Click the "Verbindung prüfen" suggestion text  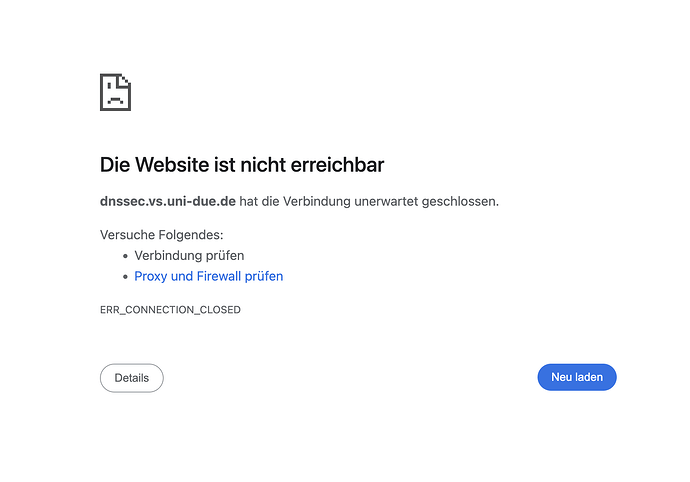click(x=189, y=256)
